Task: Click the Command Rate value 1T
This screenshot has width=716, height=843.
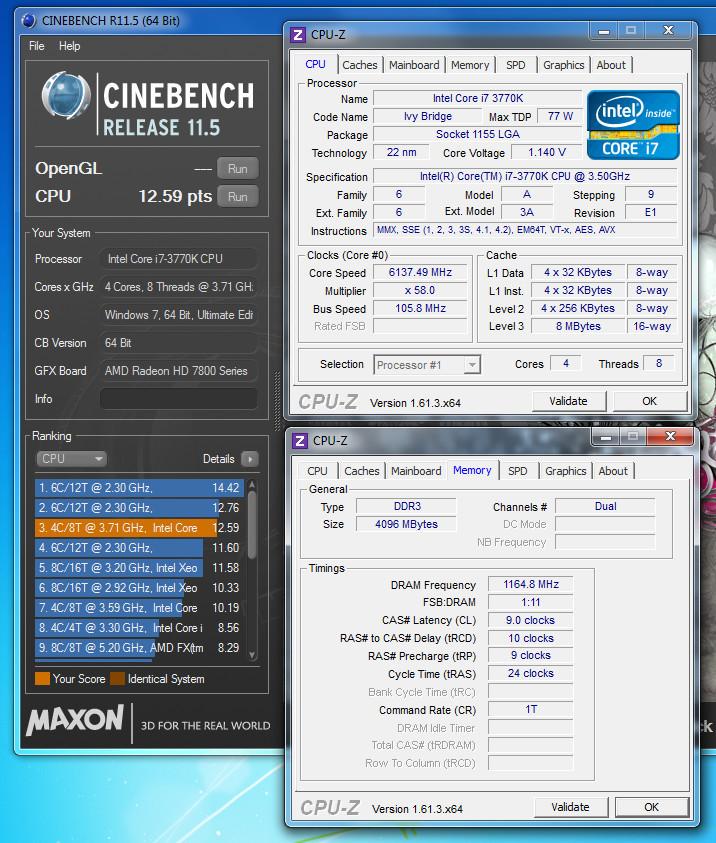Action: tap(531, 710)
